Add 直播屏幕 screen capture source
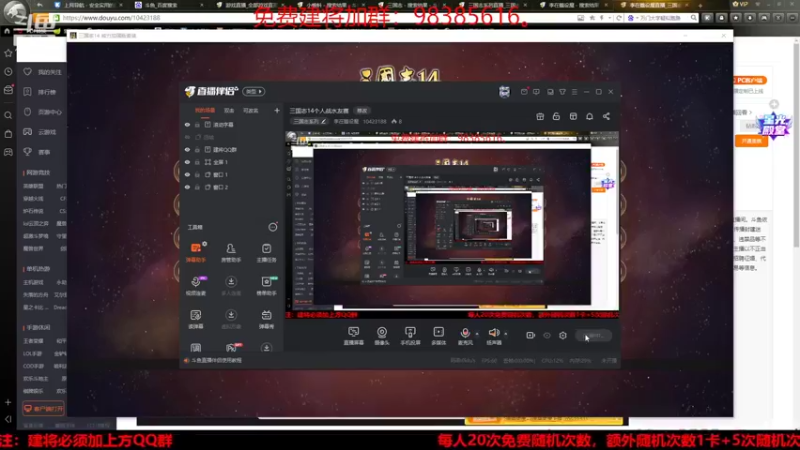Viewport: 800px width, 450px height. (354, 336)
